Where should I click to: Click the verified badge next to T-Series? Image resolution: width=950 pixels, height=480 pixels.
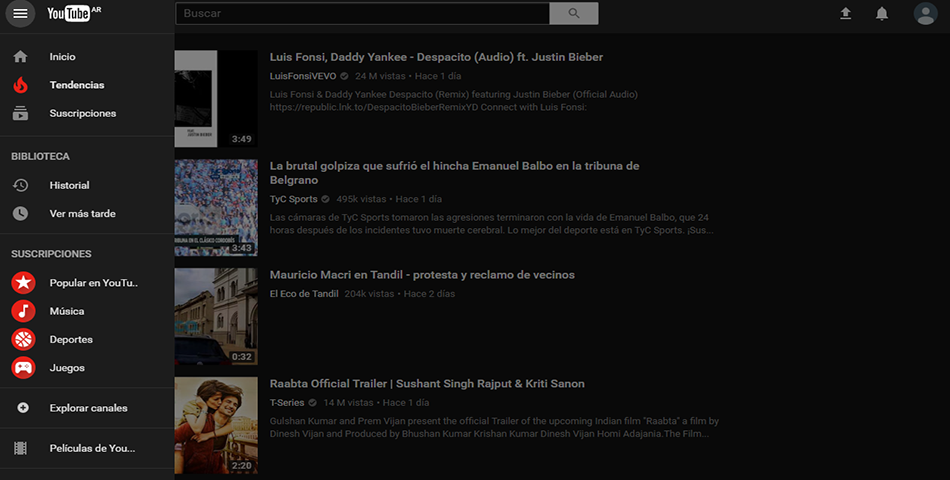[313, 403]
